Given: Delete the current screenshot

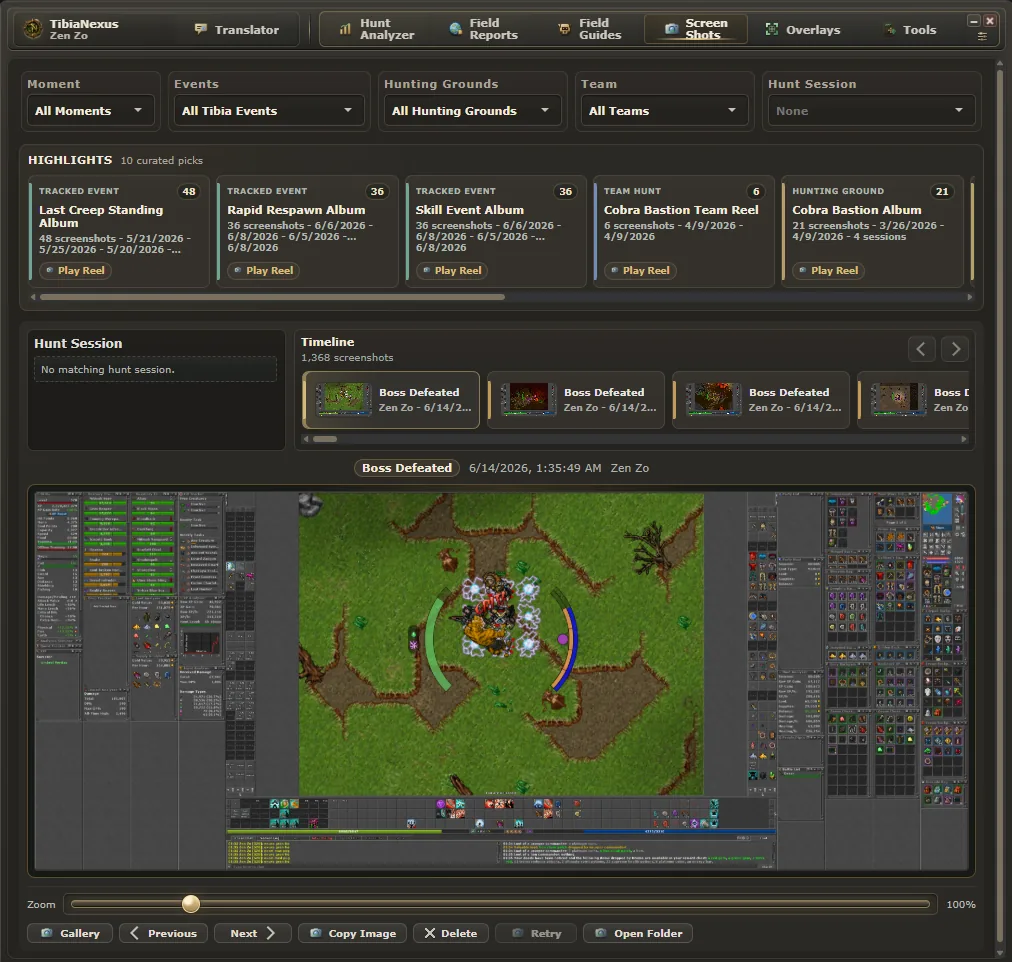Looking at the screenshot, I should click(x=450, y=933).
